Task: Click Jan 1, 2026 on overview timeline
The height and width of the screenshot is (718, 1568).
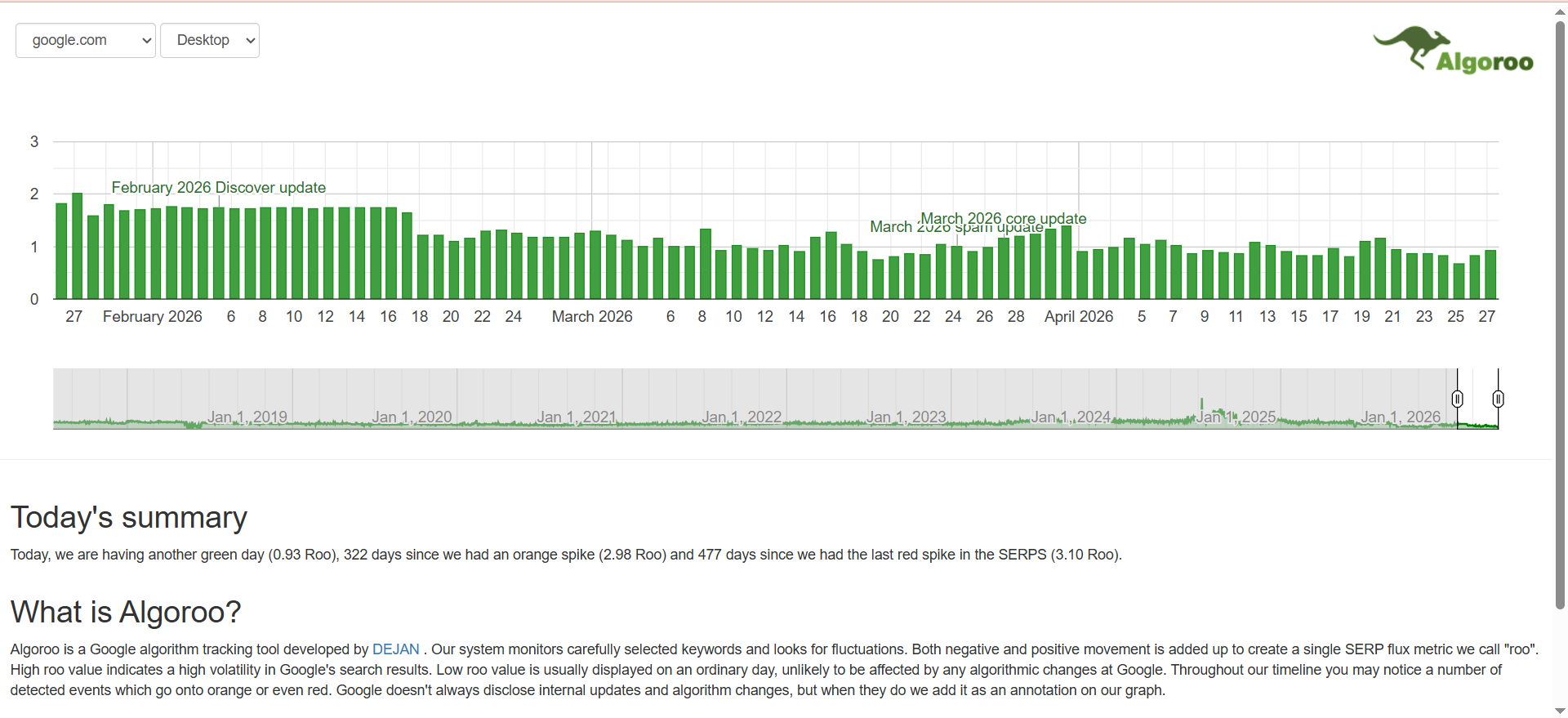Action: tap(1401, 417)
